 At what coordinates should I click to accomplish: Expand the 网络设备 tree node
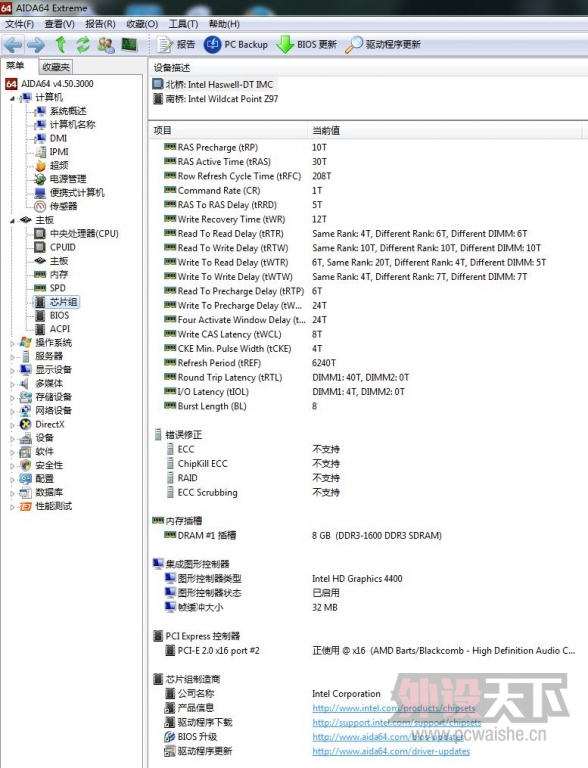coord(12,411)
